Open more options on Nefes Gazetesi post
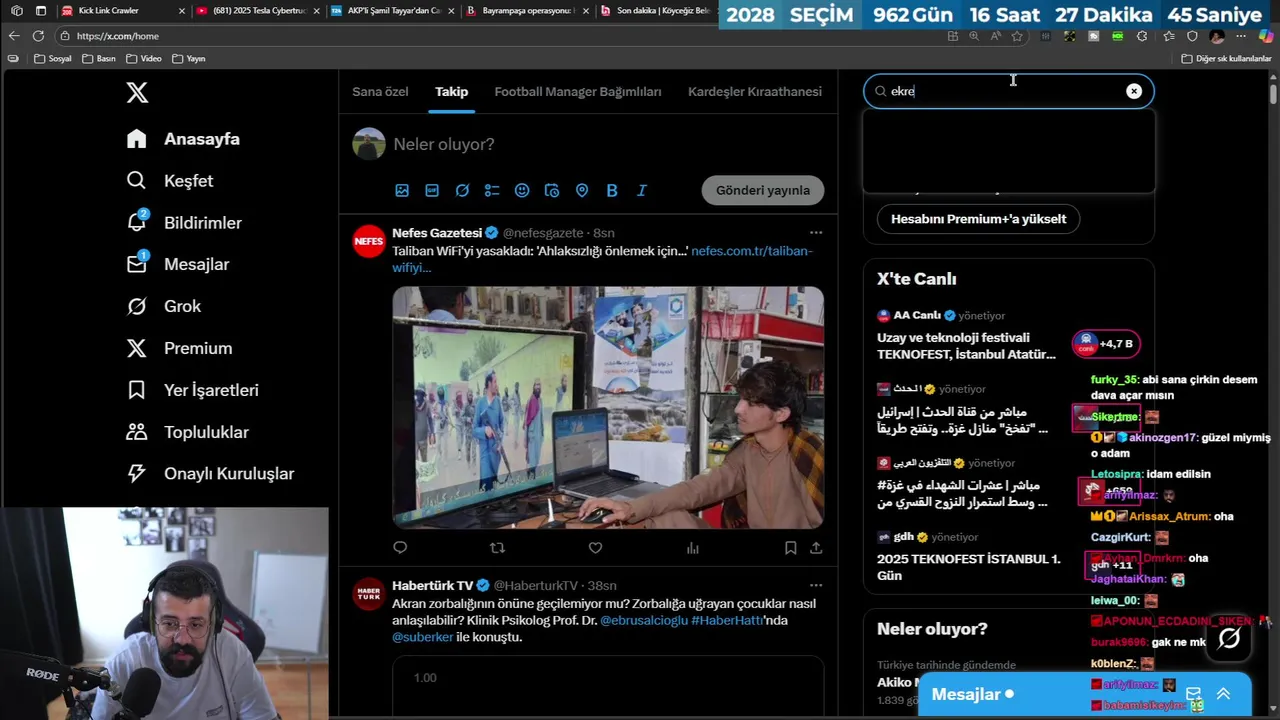 (x=816, y=233)
